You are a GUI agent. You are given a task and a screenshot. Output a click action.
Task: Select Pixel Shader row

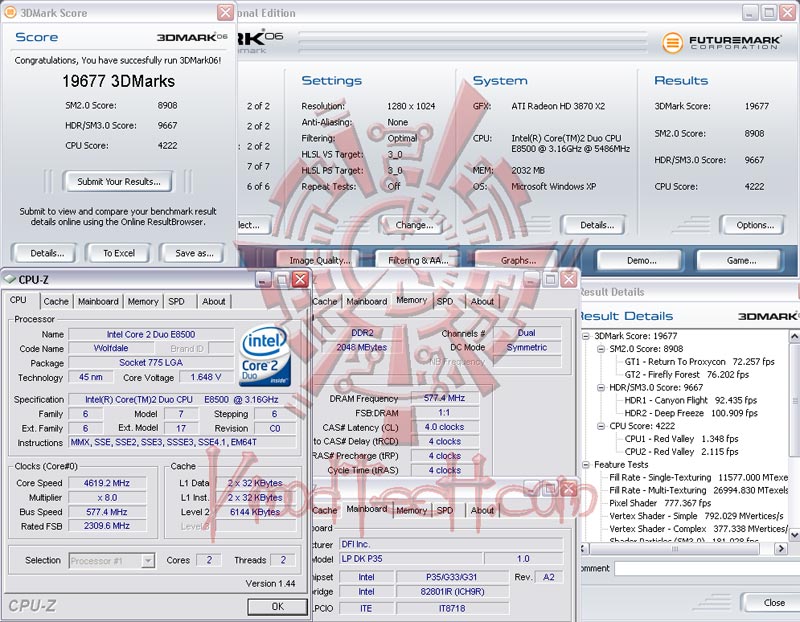[x=660, y=503]
